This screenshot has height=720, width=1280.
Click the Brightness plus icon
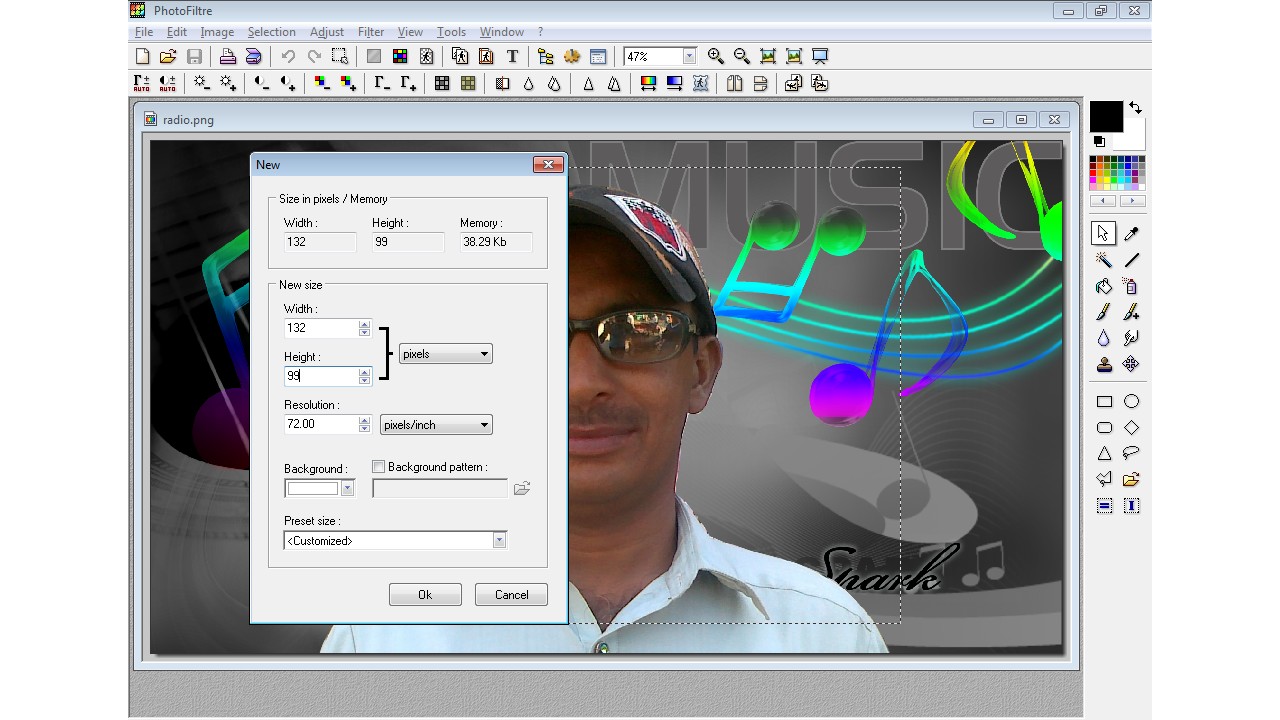coord(228,83)
